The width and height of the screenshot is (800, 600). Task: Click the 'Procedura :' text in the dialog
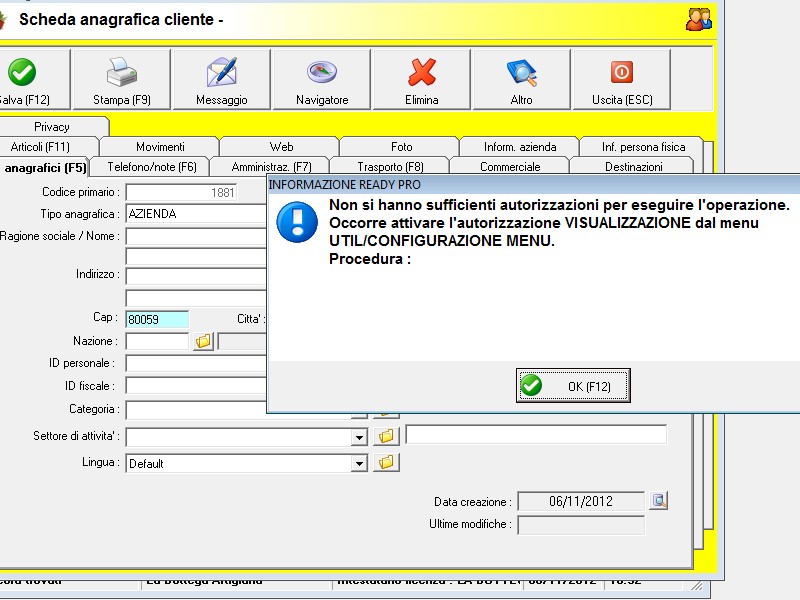tap(370, 259)
